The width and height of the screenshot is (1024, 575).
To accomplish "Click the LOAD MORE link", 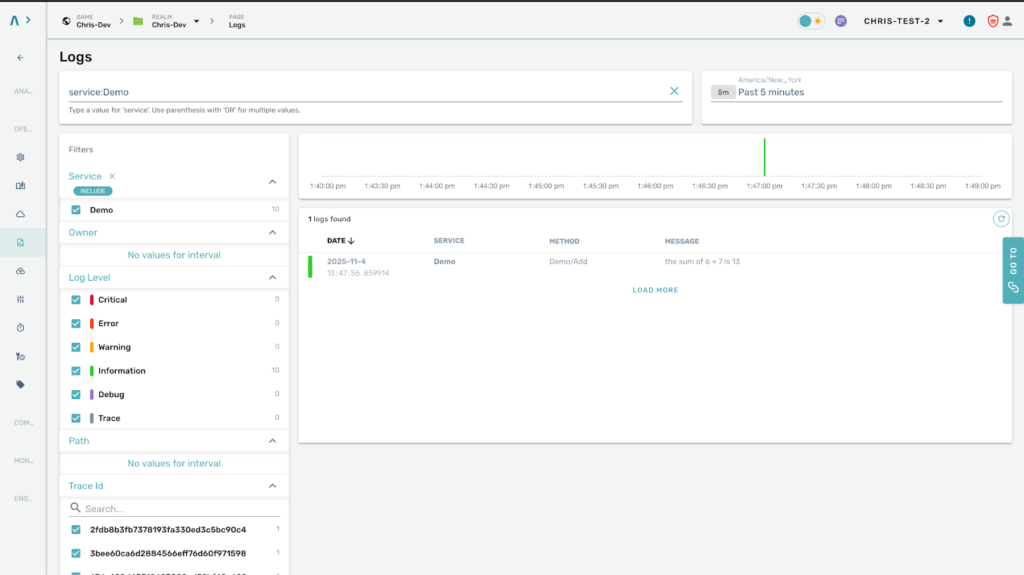I will pos(655,290).
